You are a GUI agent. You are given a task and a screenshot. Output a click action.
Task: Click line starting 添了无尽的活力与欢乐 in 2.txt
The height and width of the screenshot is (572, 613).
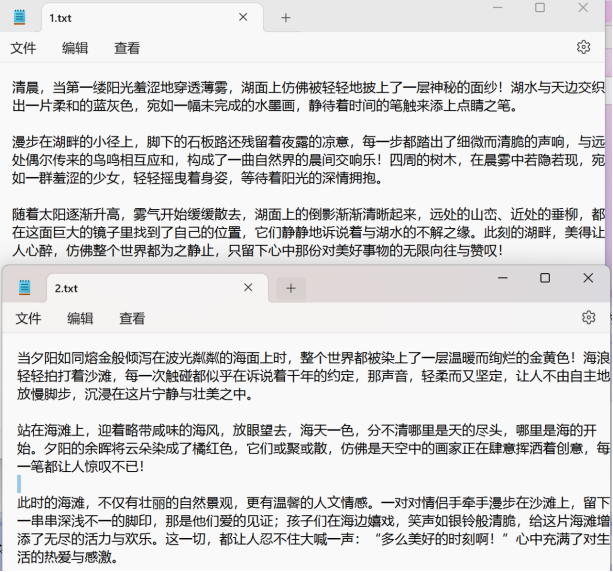point(314,539)
